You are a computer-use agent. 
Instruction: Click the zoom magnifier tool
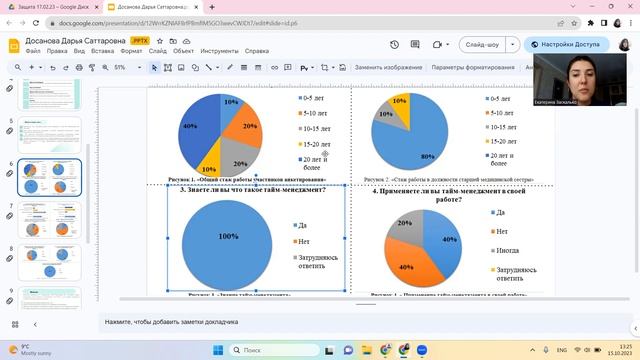click(105, 68)
